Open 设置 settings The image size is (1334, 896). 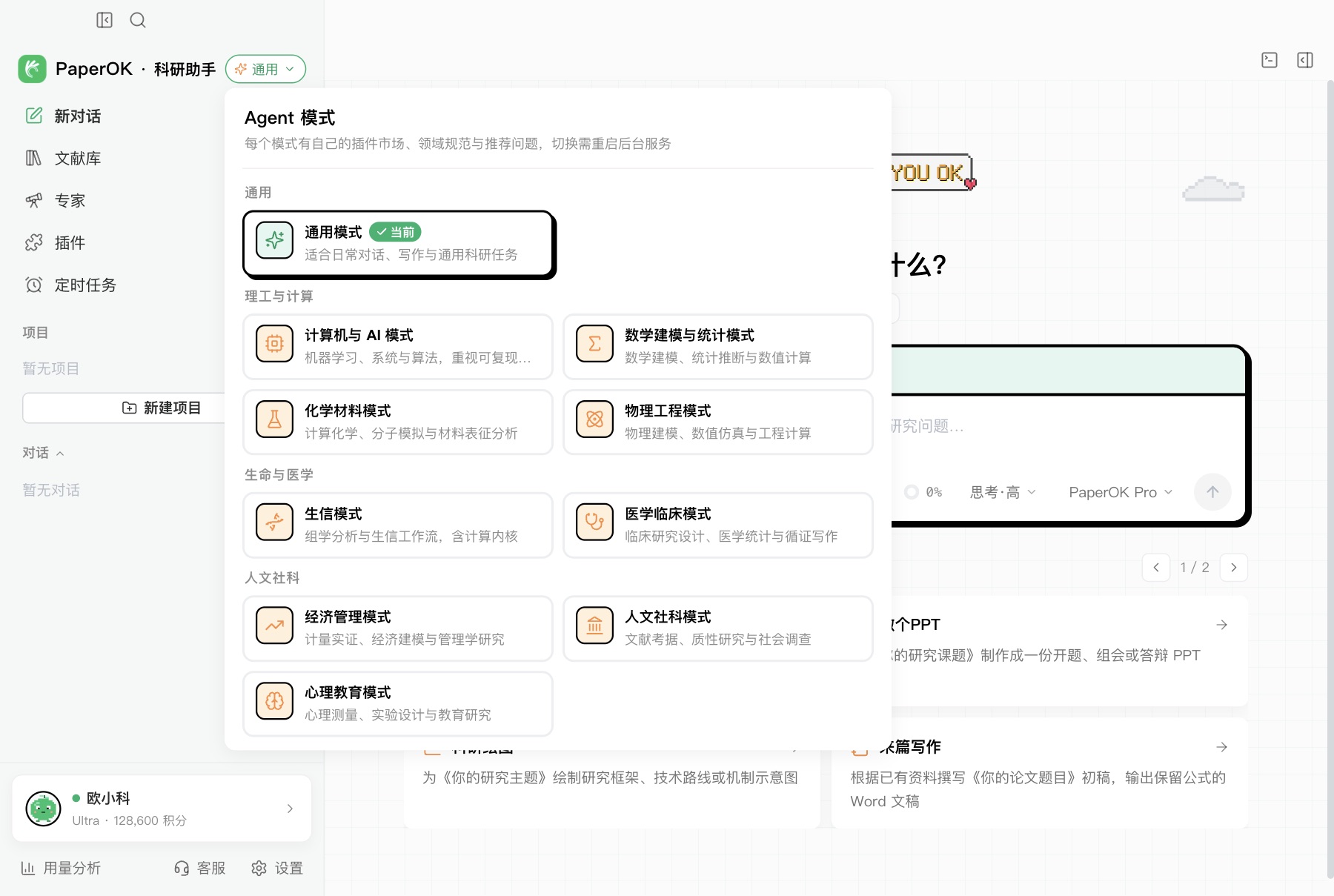coord(277,868)
